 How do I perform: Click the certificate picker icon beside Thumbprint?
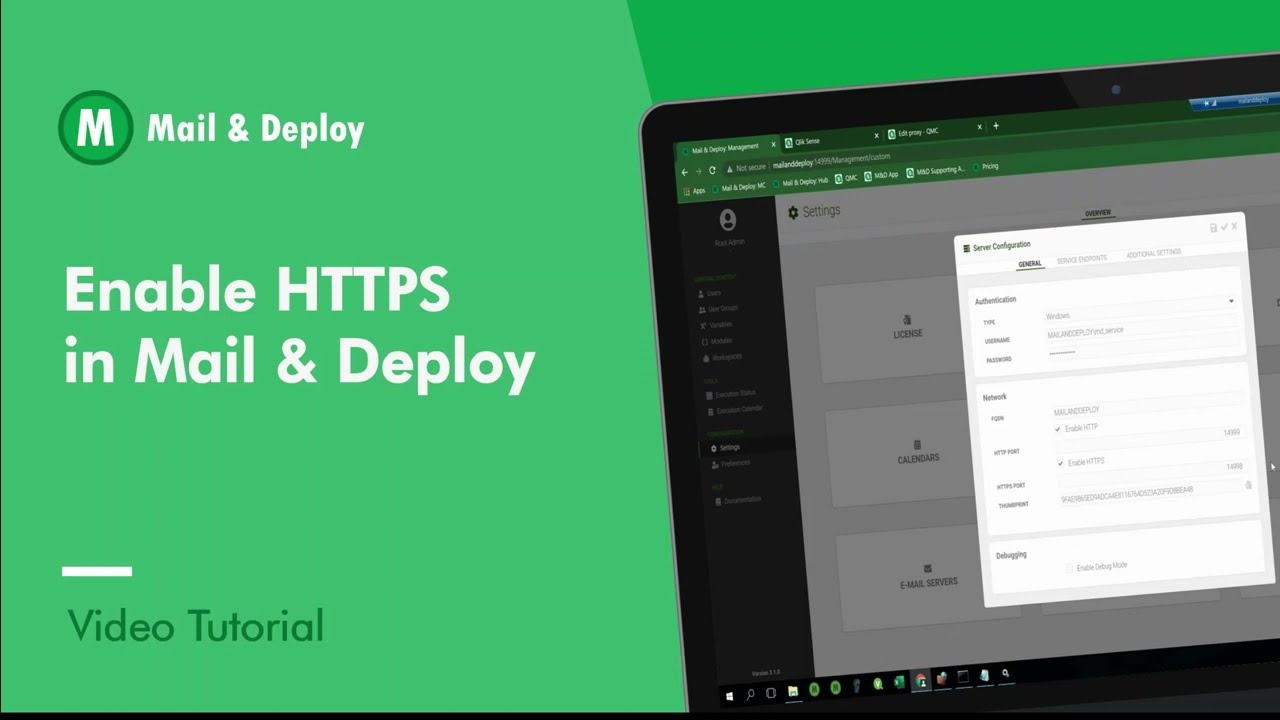(1248, 485)
